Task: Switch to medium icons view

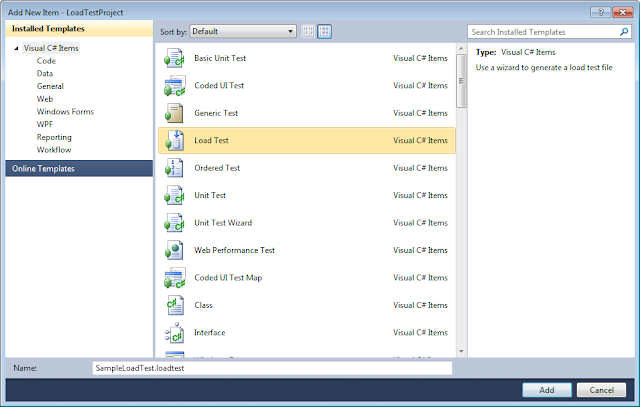Action: (x=324, y=31)
